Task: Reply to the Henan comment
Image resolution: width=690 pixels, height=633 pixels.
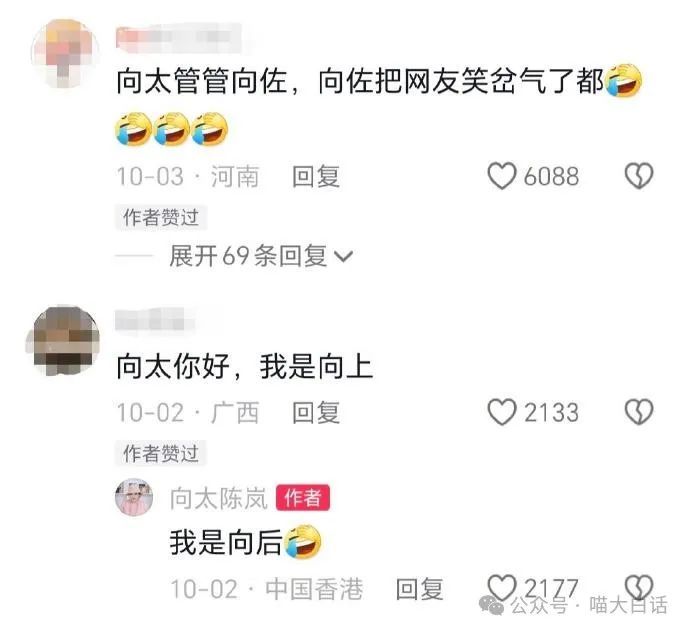Action: pos(316,177)
